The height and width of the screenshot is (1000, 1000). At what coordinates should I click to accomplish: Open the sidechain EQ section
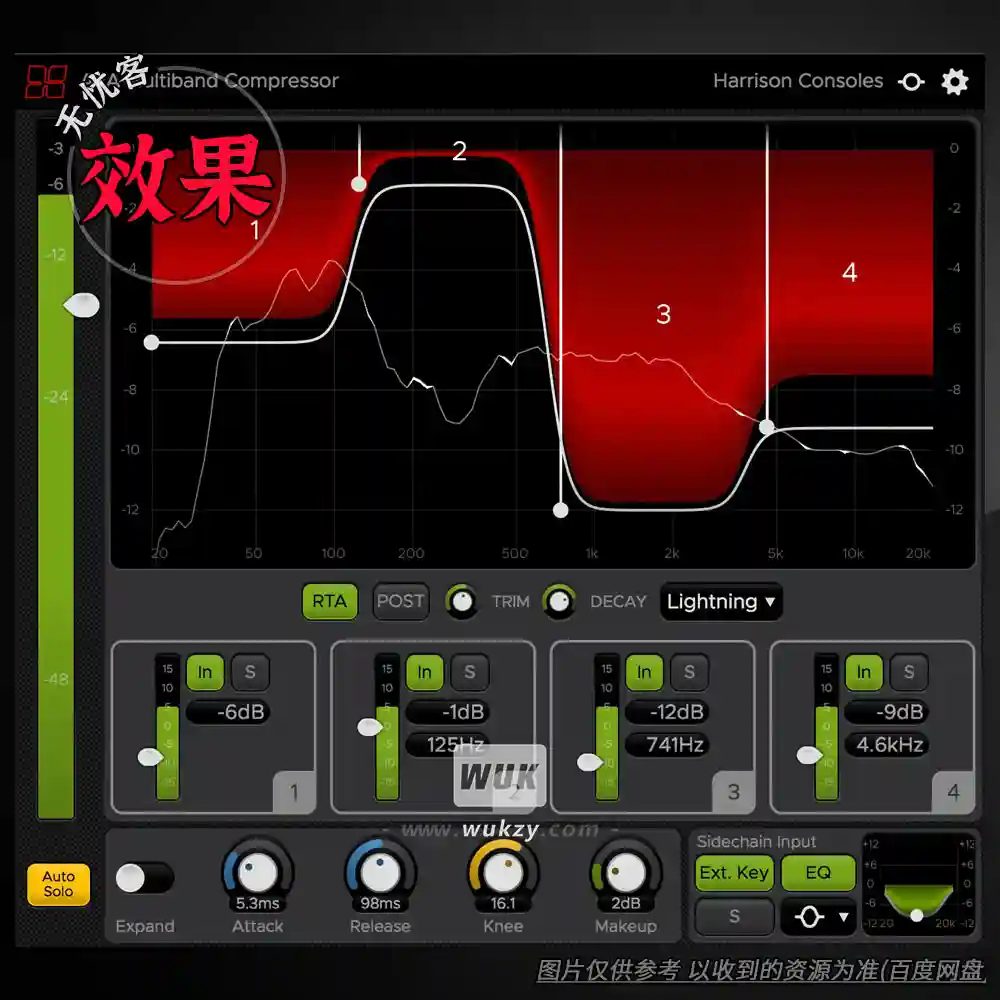point(818,873)
